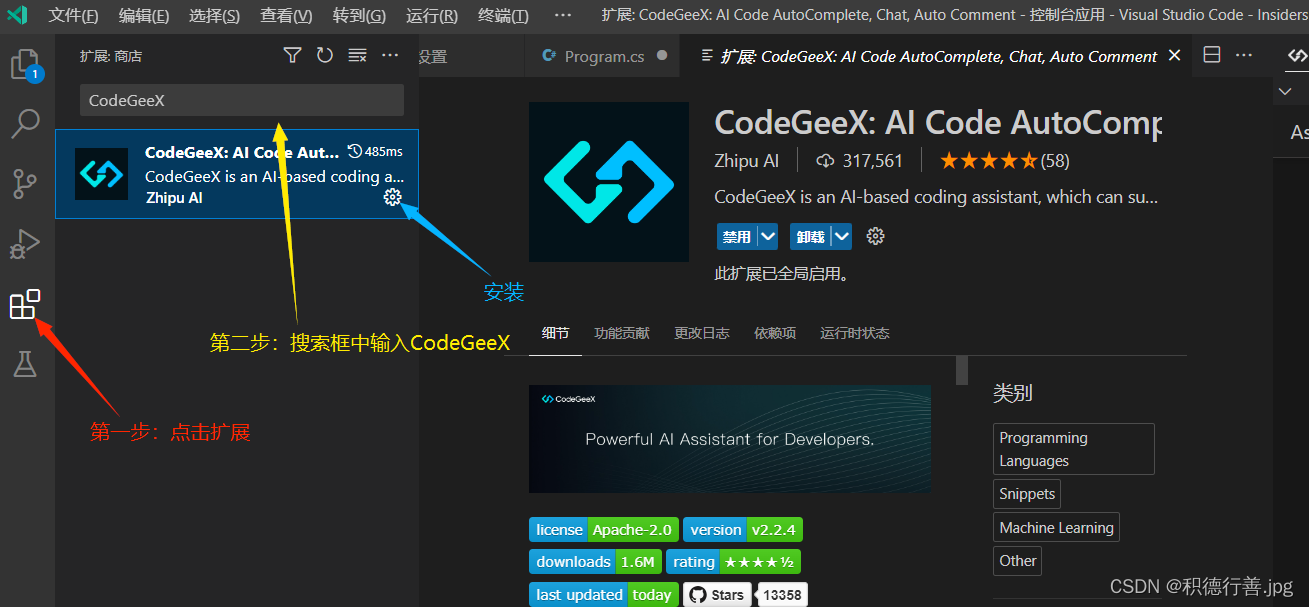Open Run and Debug view
The width and height of the screenshot is (1309, 607).
(x=24, y=244)
